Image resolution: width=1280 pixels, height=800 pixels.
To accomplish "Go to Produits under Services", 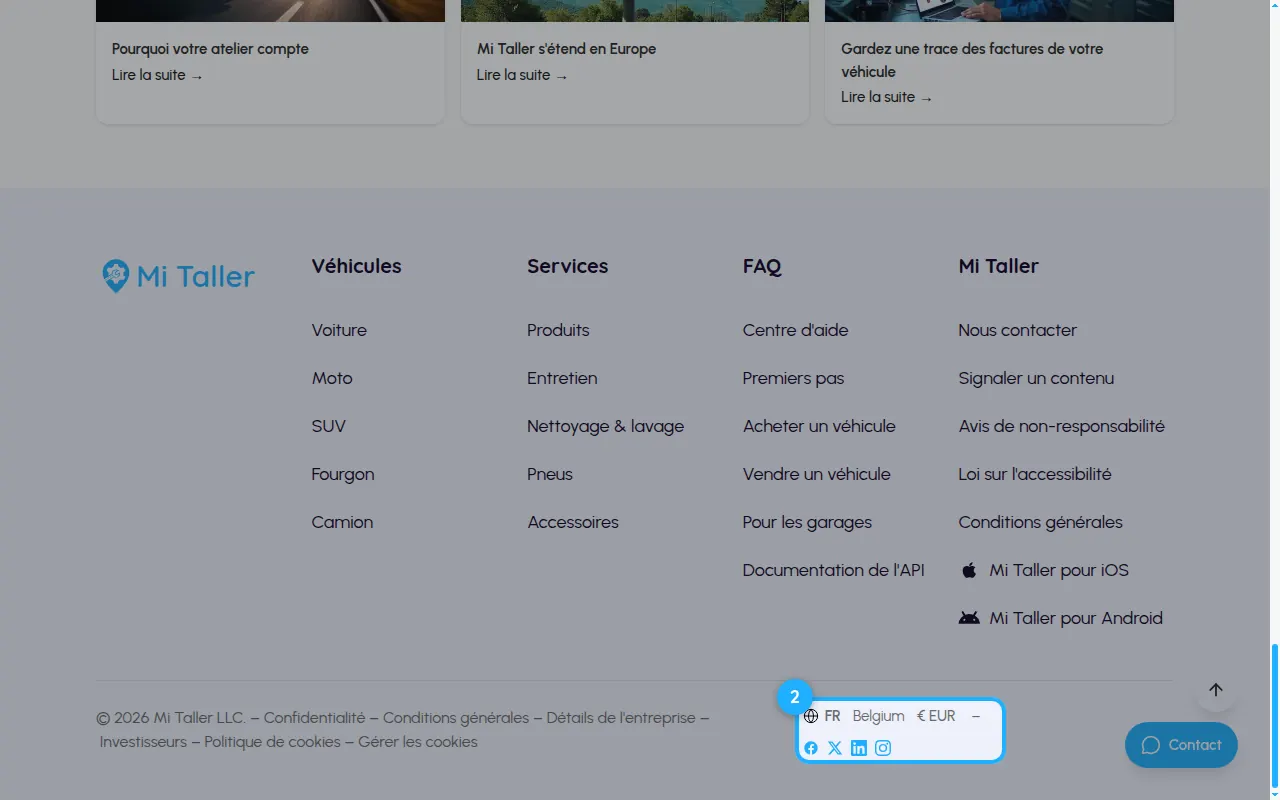I will 558,330.
